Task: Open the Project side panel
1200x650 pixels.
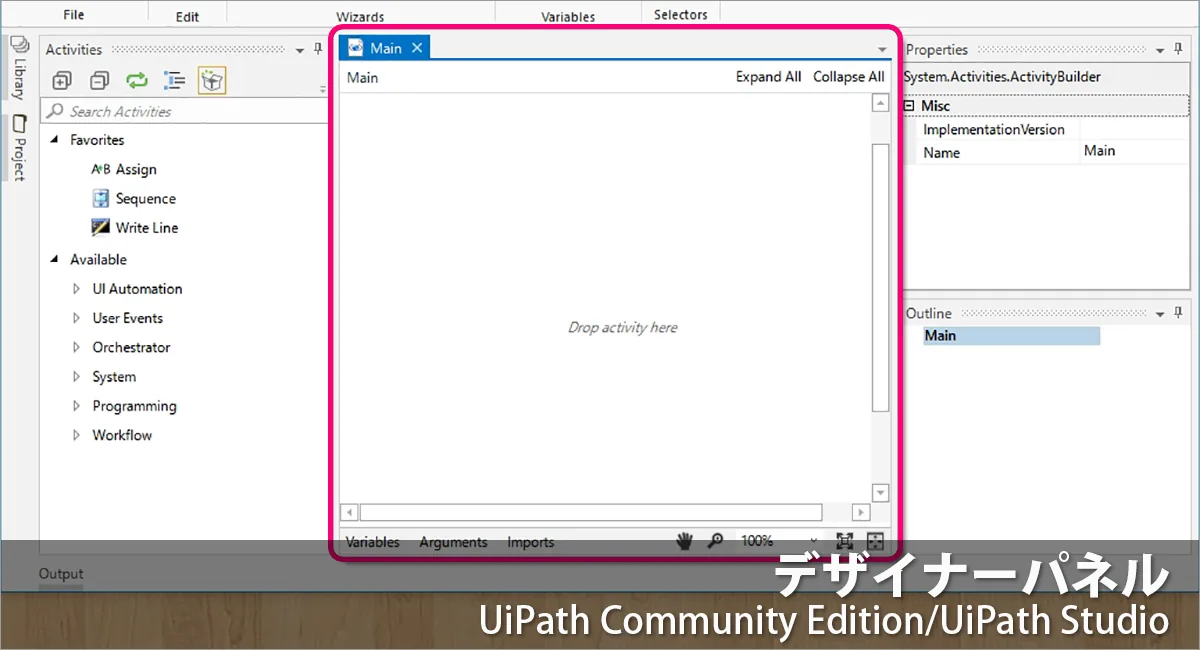Action: point(18,147)
